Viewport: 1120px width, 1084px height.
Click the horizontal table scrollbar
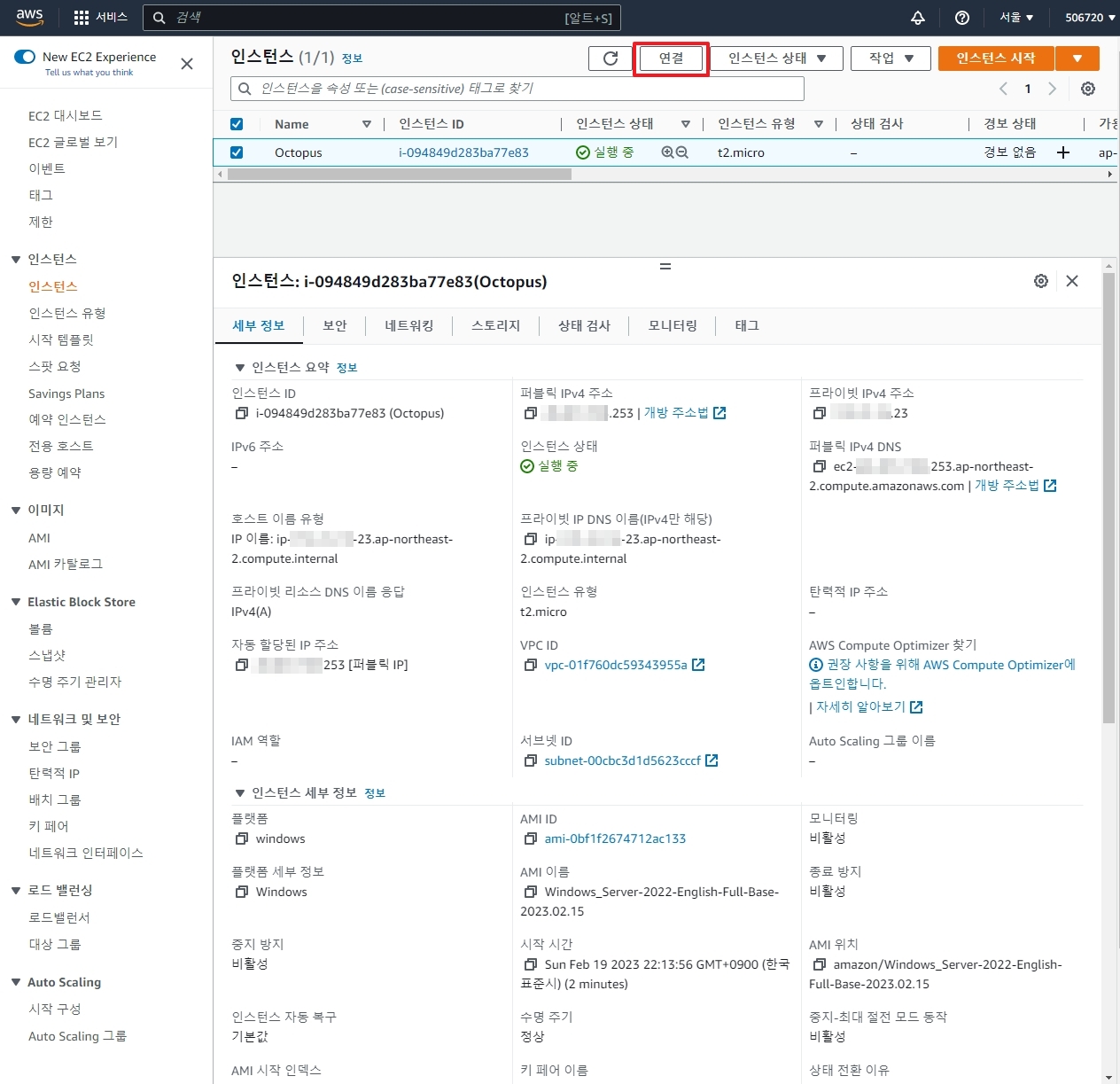click(400, 175)
